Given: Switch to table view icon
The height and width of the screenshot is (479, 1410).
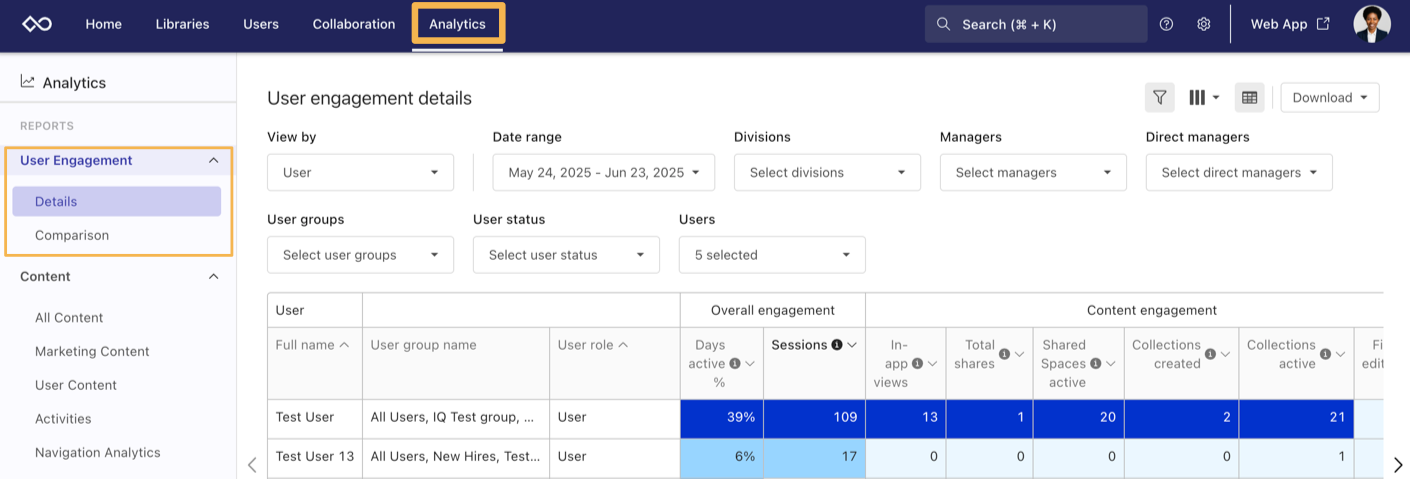Looking at the screenshot, I should [1249, 97].
